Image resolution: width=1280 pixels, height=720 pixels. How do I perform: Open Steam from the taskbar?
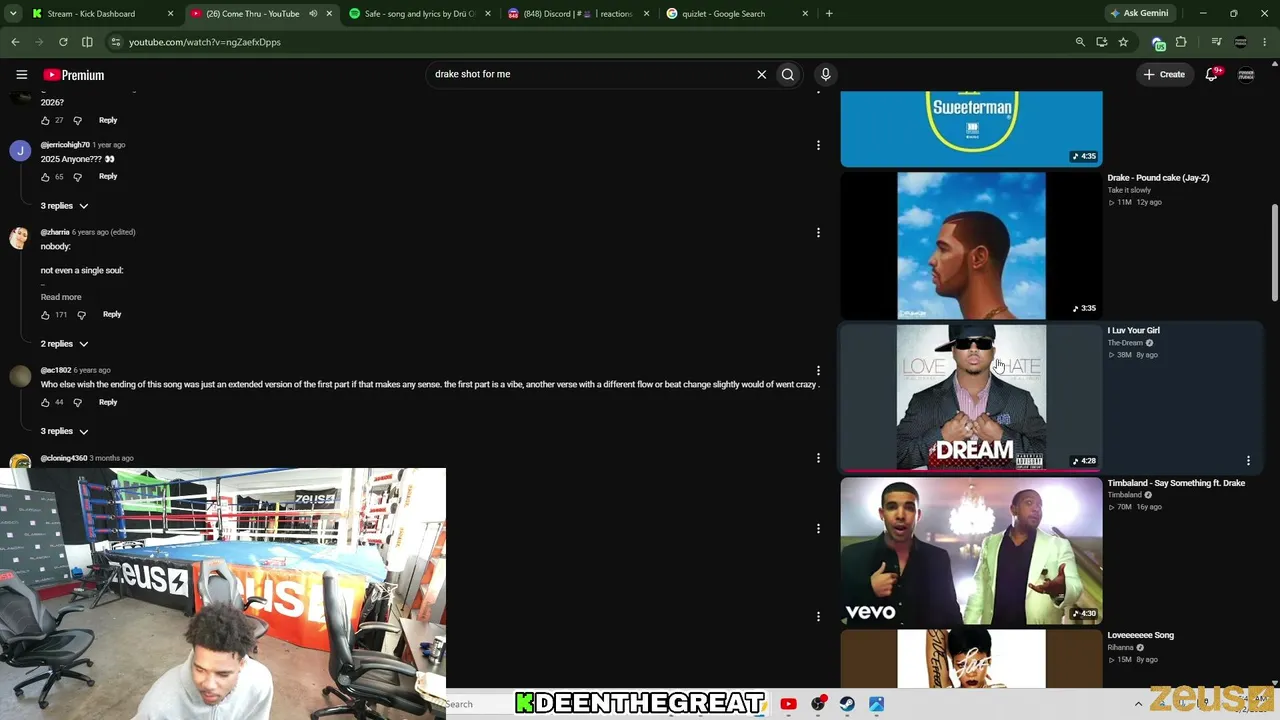847,704
